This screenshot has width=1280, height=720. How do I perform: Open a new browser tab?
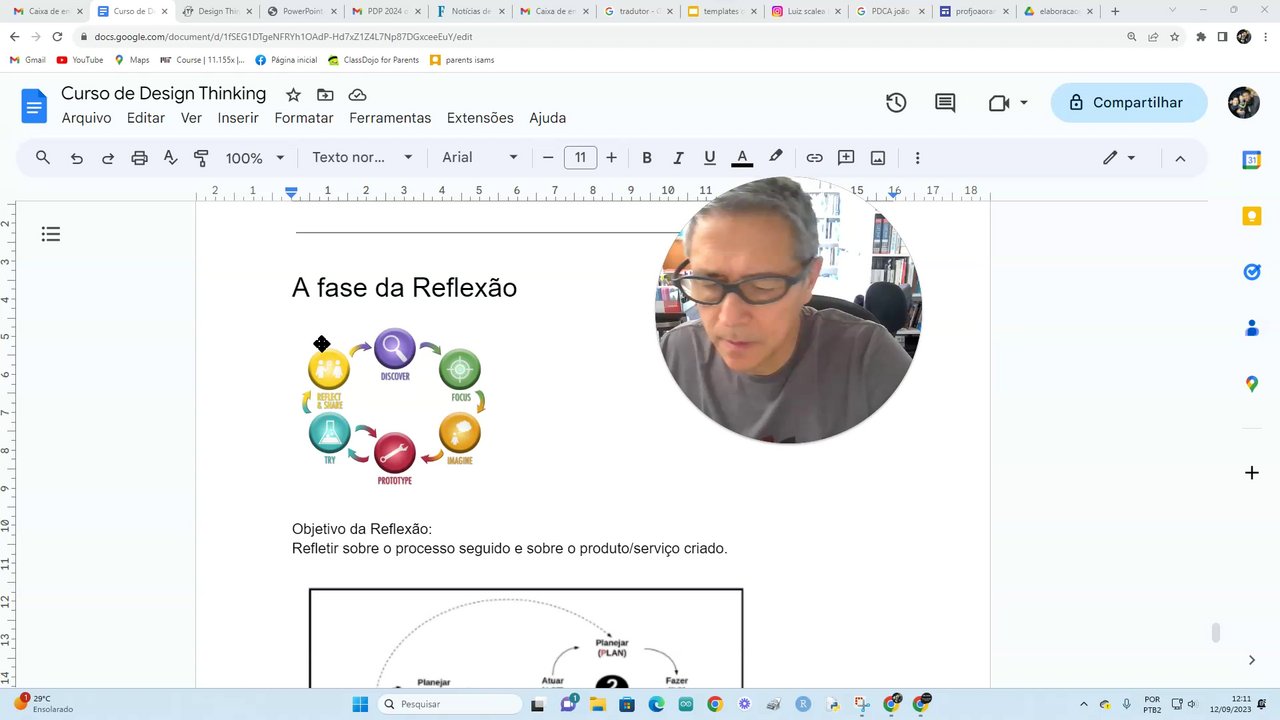point(1115,11)
